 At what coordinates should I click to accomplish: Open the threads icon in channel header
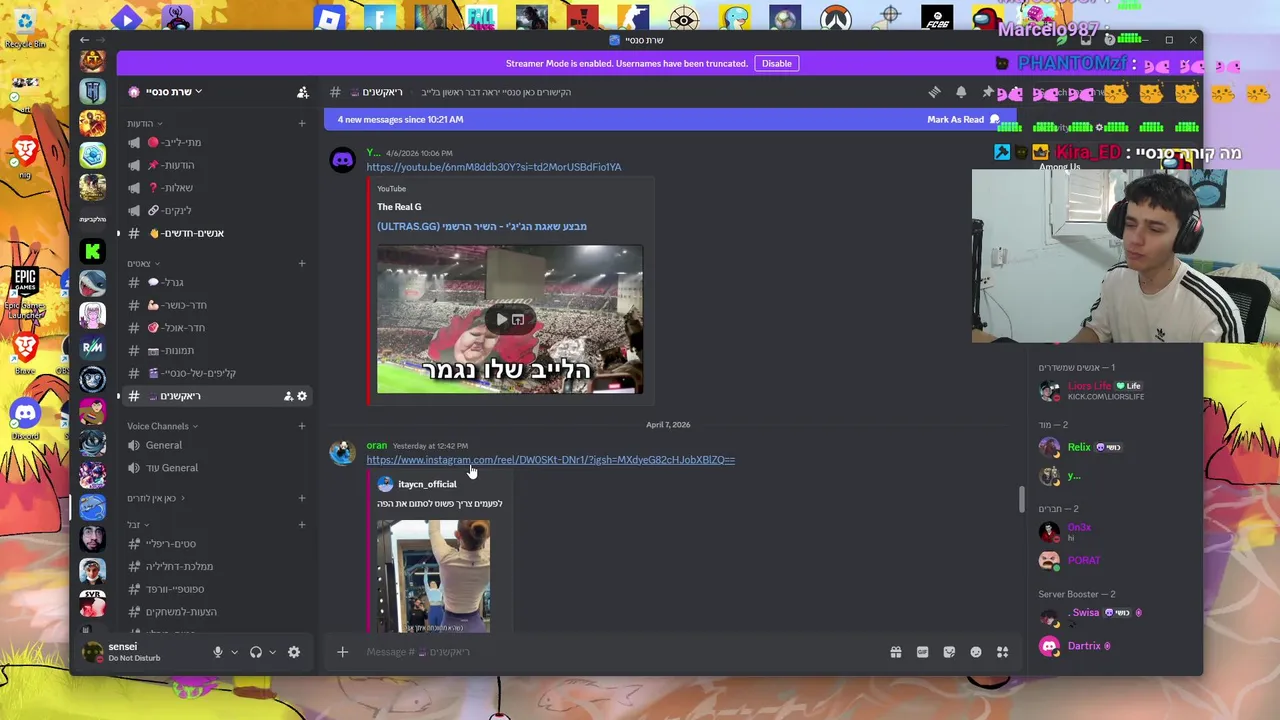pos(934,92)
